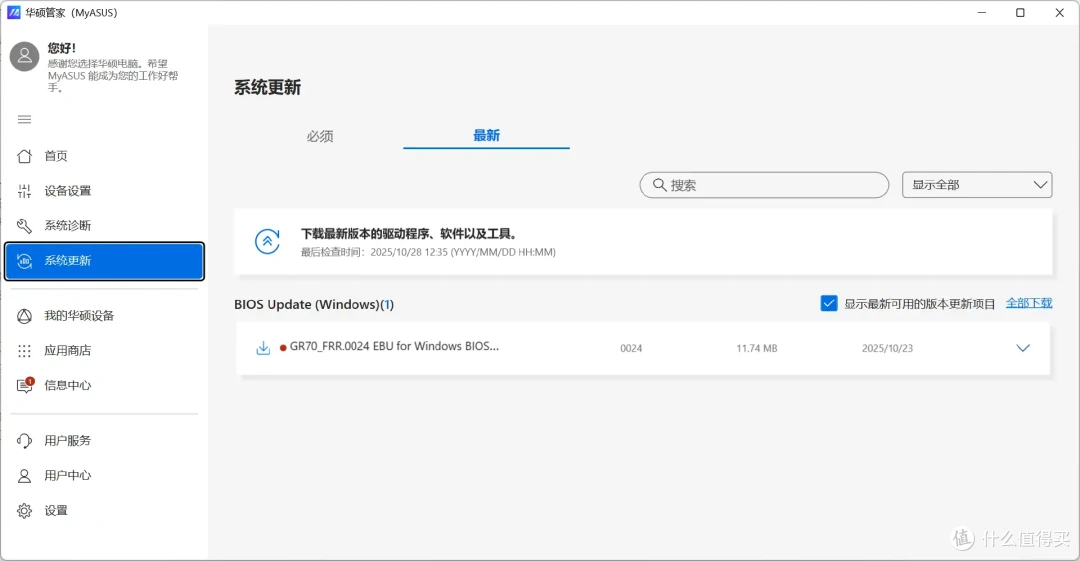The image size is (1080, 561).
Task: Click version 0024 cell
Action: [631, 348]
